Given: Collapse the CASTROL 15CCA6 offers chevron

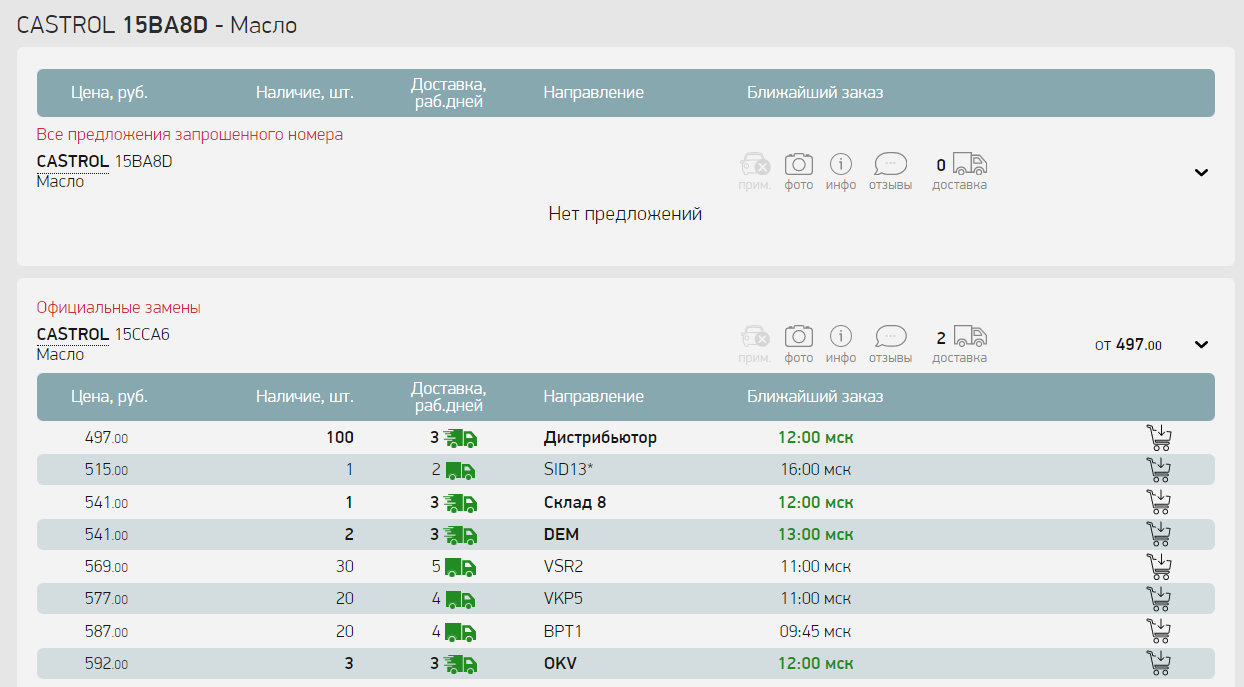Looking at the screenshot, I should (x=1202, y=345).
